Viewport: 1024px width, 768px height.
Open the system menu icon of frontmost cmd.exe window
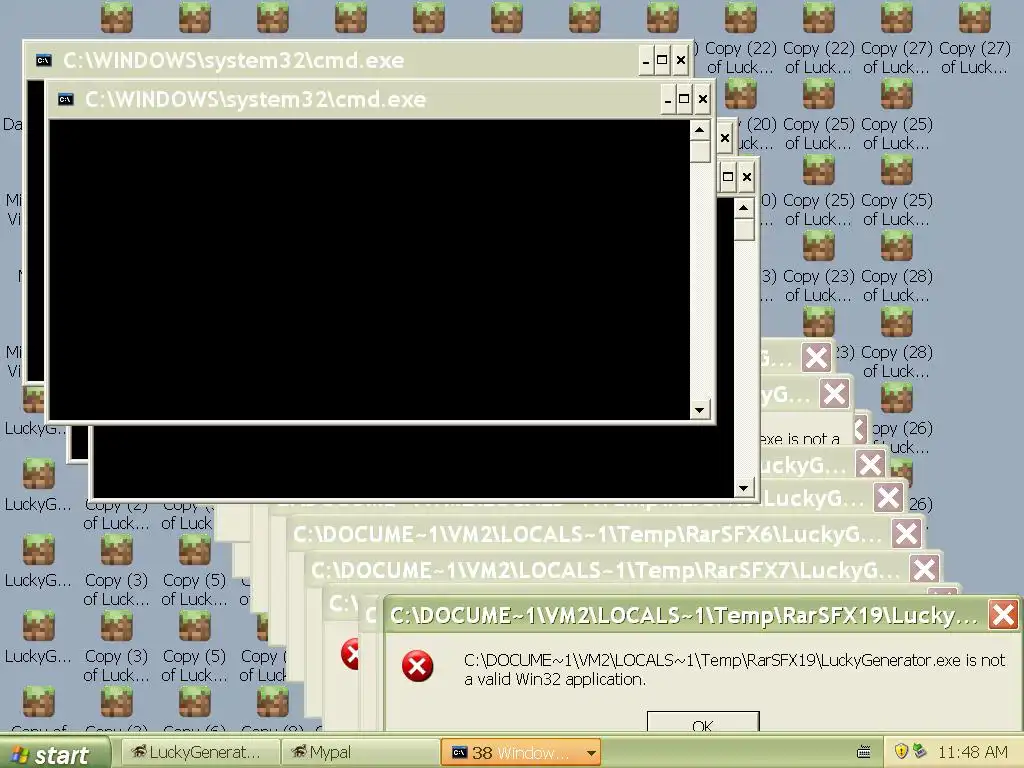(x=66, y=99)
